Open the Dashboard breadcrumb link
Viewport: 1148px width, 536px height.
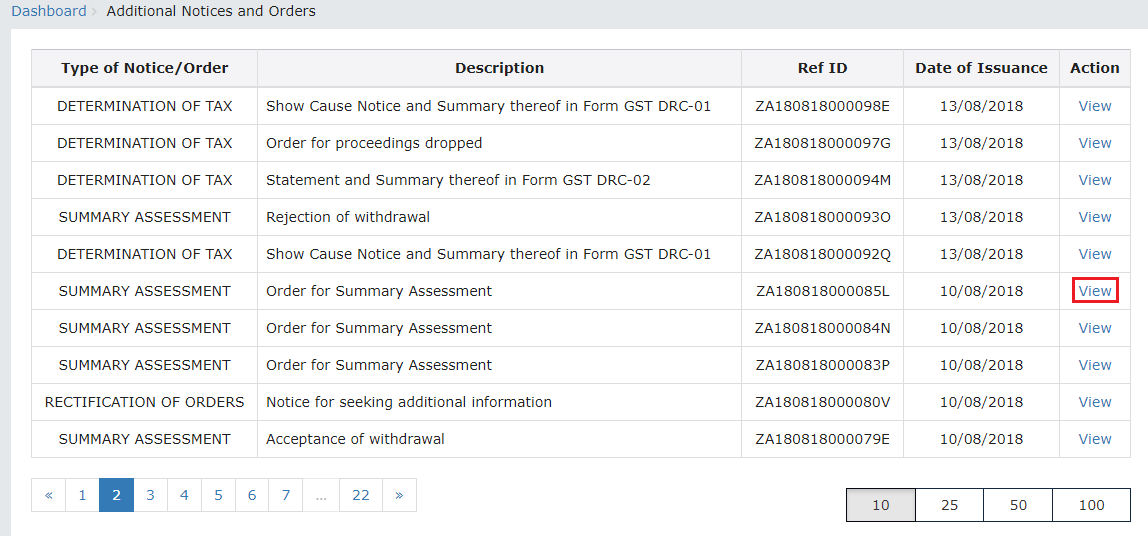tap(48, 11)
